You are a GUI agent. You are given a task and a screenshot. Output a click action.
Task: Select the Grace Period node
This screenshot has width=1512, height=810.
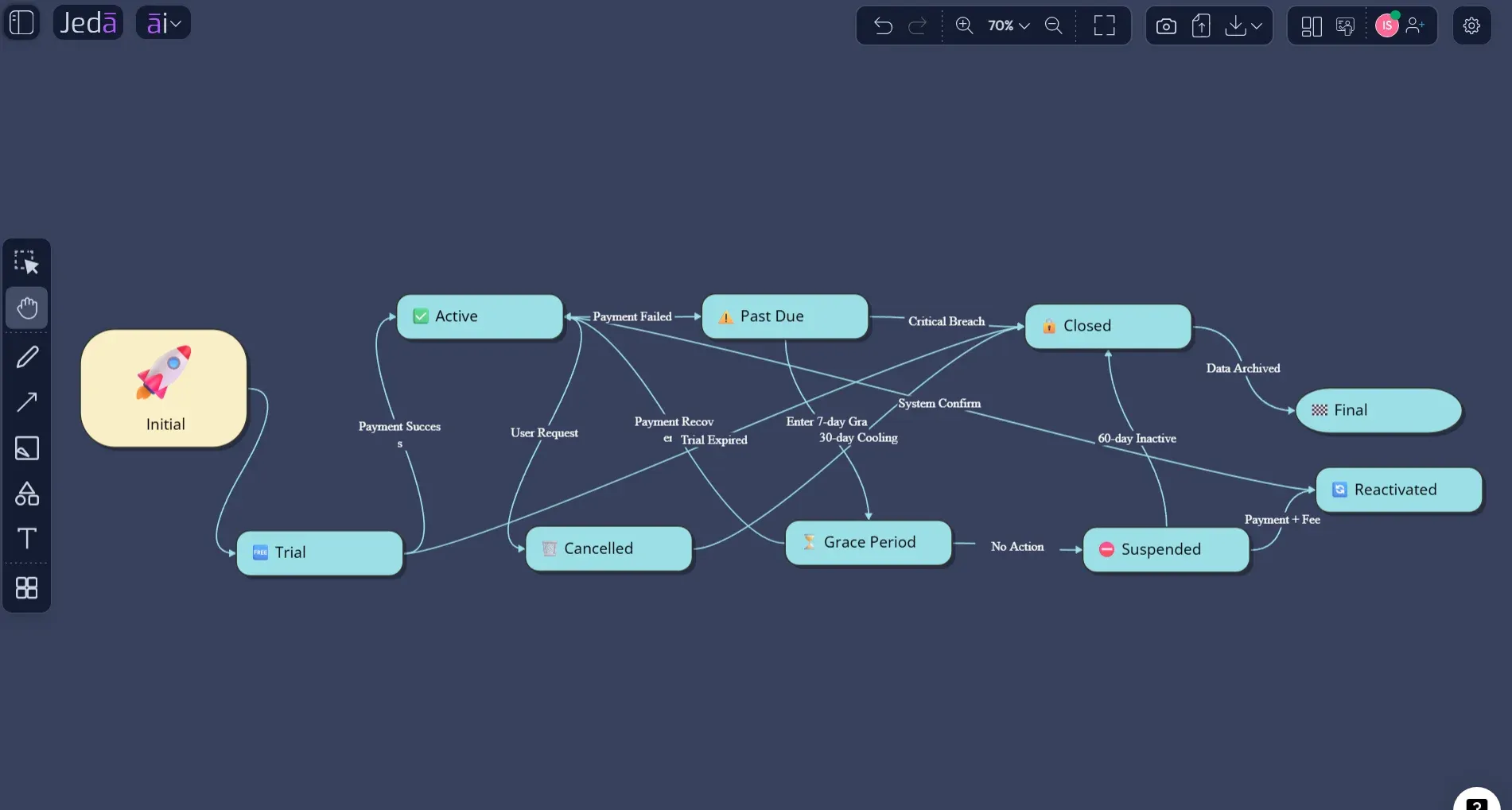point(869,543)
